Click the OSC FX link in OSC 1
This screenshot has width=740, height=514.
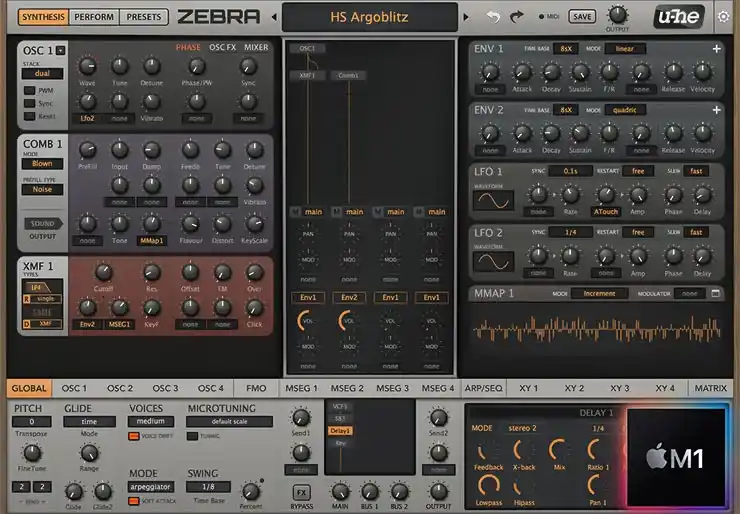point(222,47)
